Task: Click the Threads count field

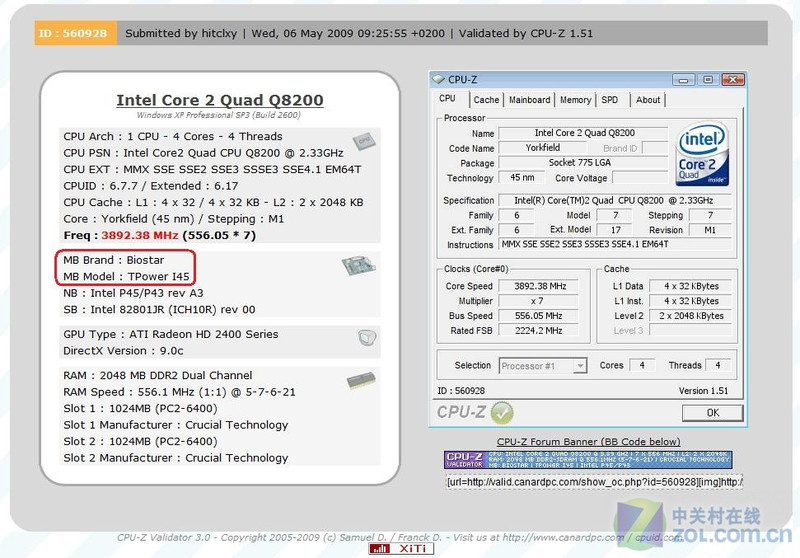Action: coord(717,365)
